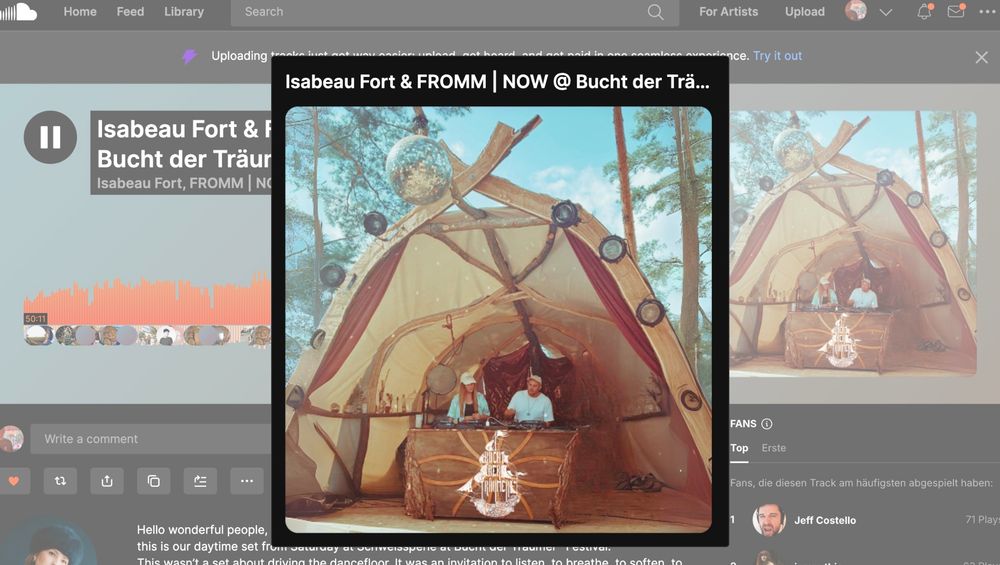Viewport: 1000px width, 565px height.
Task: Open the Upload page
Action: pos(805,11)
